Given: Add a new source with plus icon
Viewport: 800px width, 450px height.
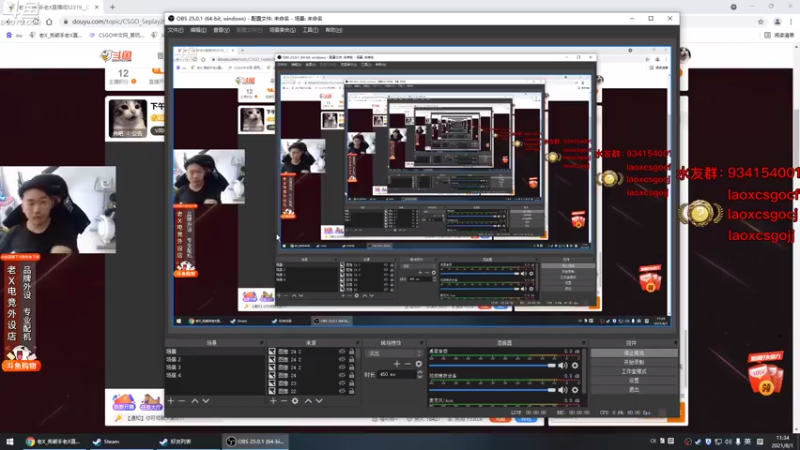Looking at the screenshot, I should click(x=273, y=401).
